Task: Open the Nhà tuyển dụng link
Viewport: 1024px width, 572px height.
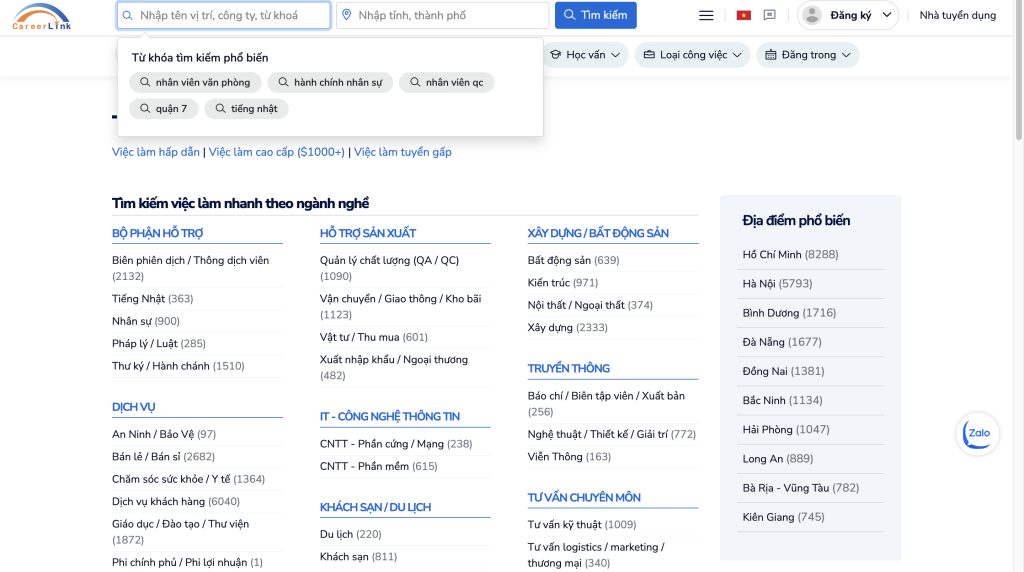Action: [x=957, y=16]
